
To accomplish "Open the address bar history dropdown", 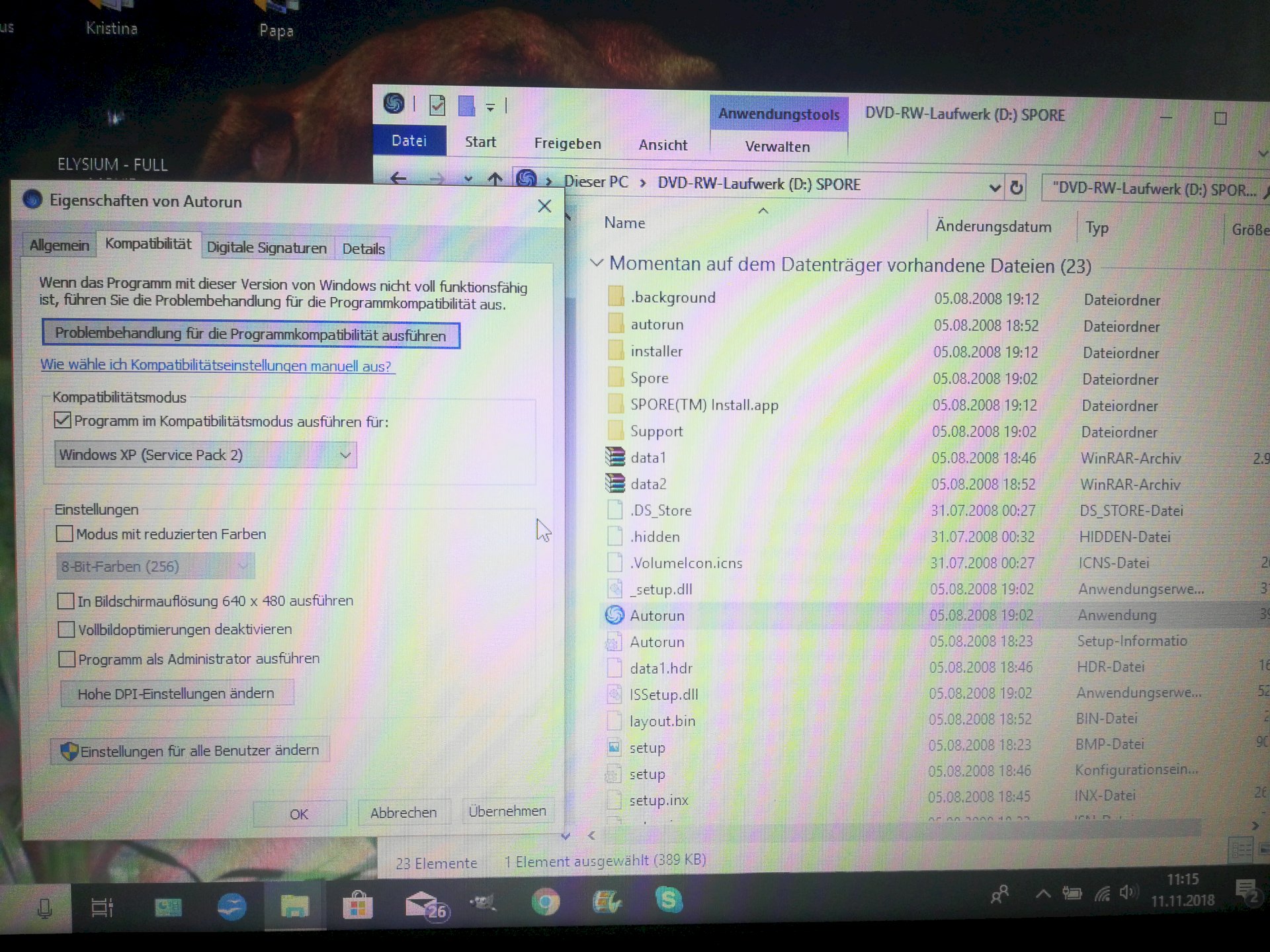I will pyautogui.click(x=995, y=187).
